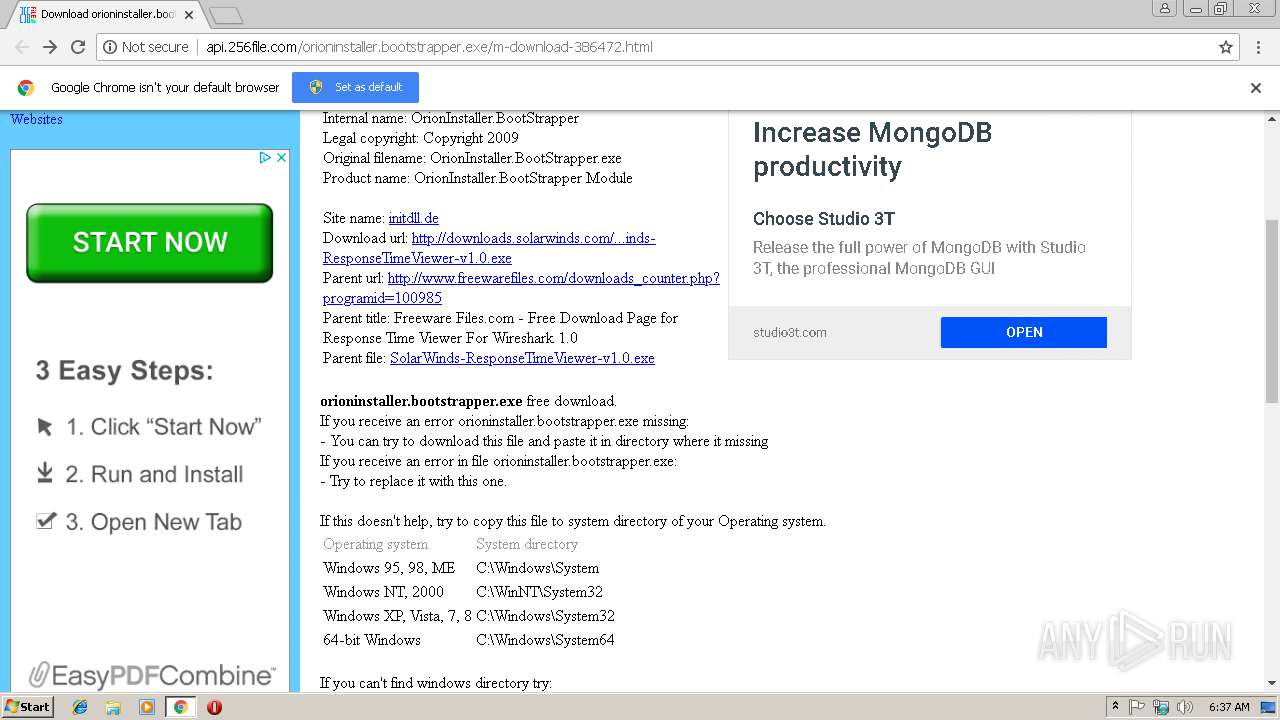1280x720 pixels.
Task: Switch to Chrome in taskbar
Action: (x=180, y=707)
